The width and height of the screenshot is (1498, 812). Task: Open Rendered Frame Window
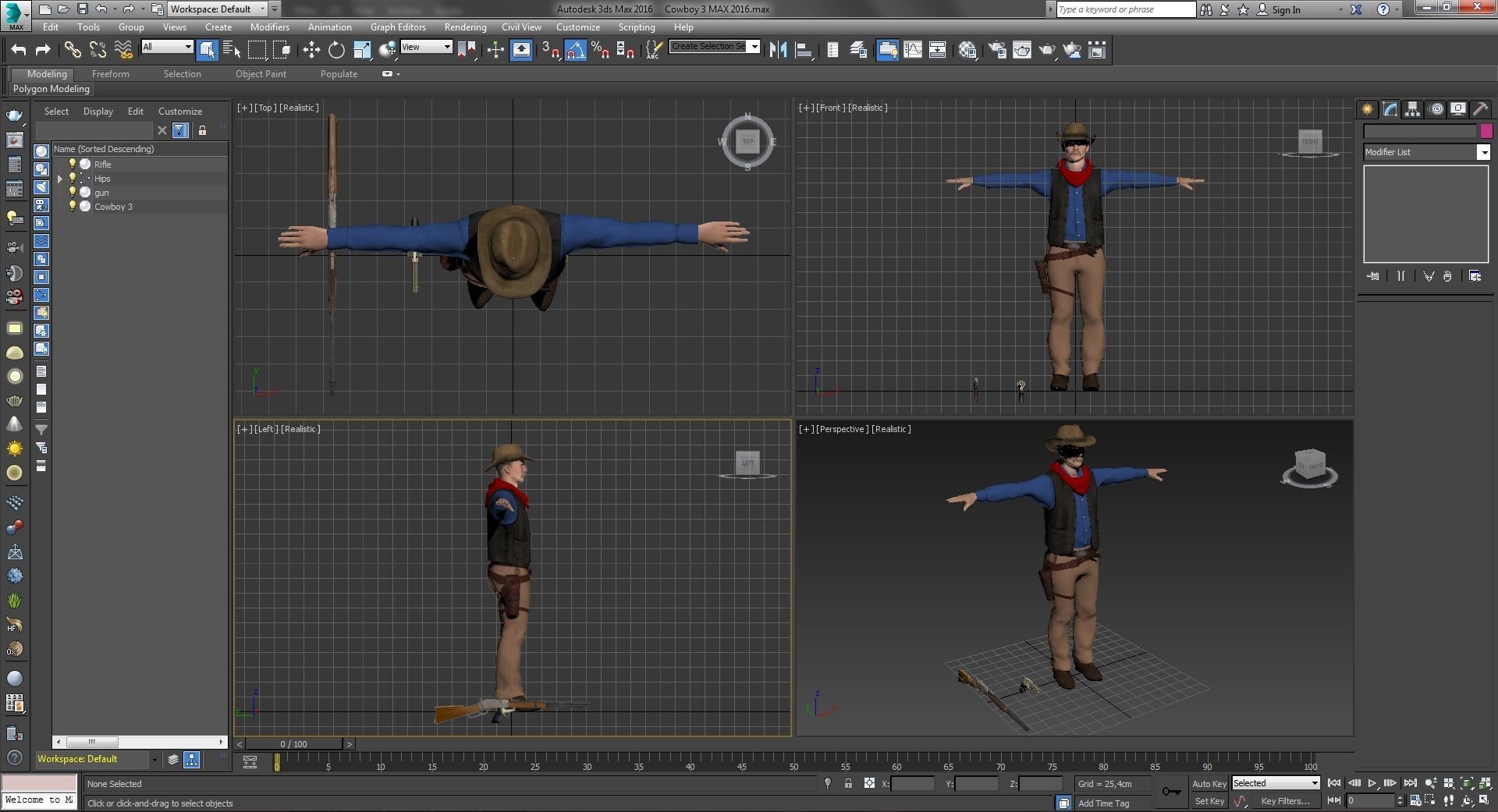point(1022,50)
